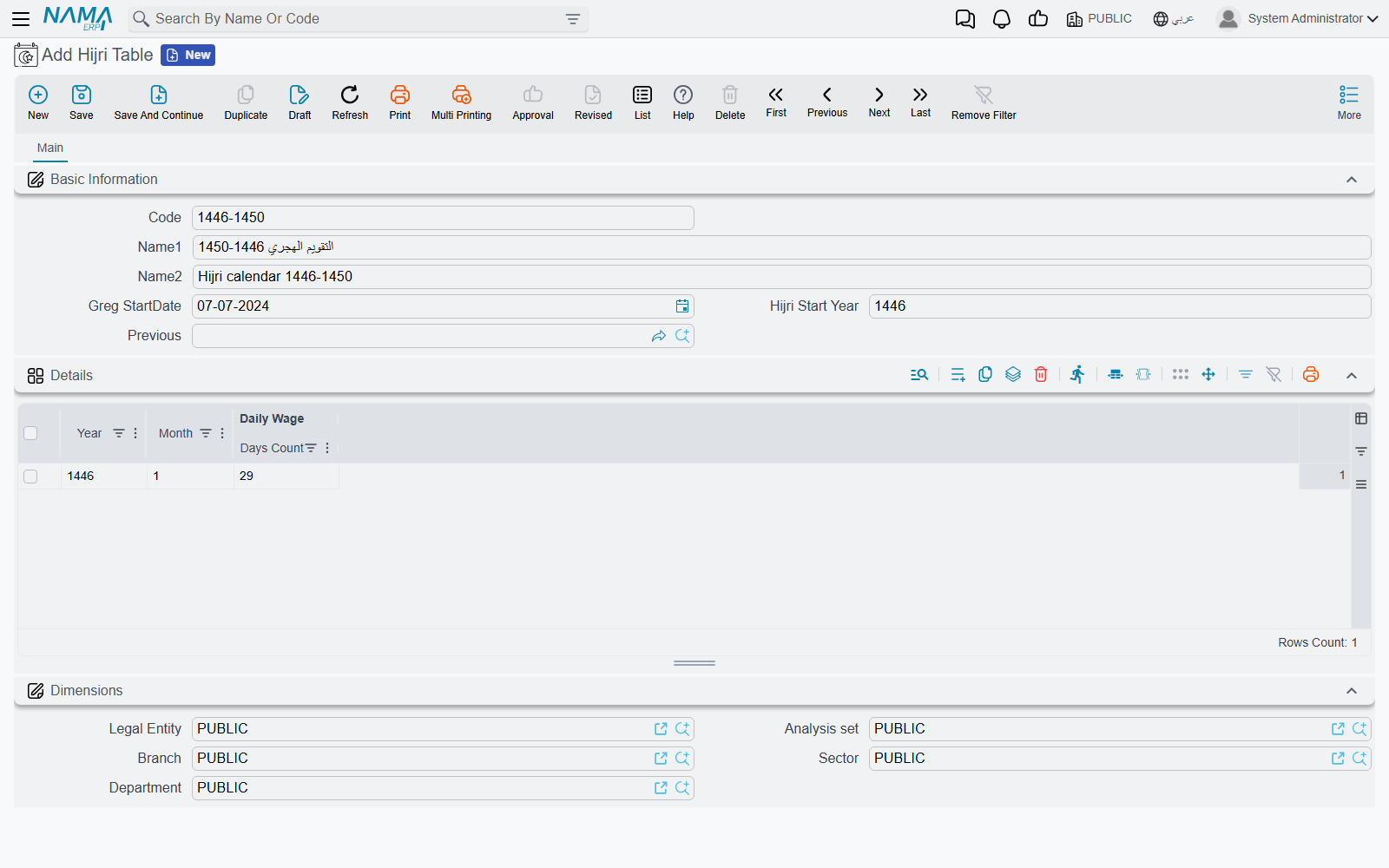The height and width of the screenshot is (868, 1389).
Task: Open the Sector PUBLIC record link icon
Action: [x=1338, y=759]
